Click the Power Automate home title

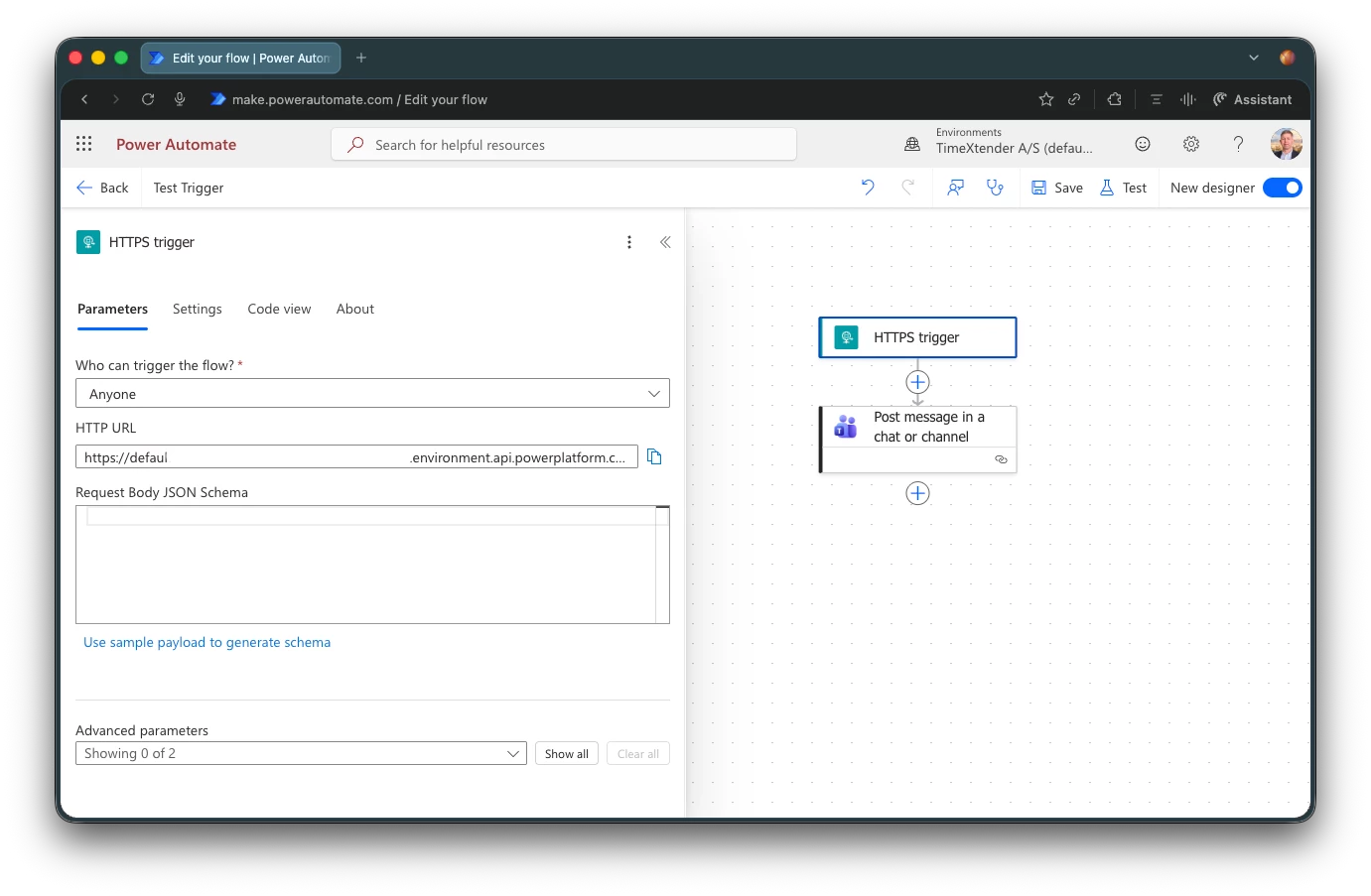[176, 144]
